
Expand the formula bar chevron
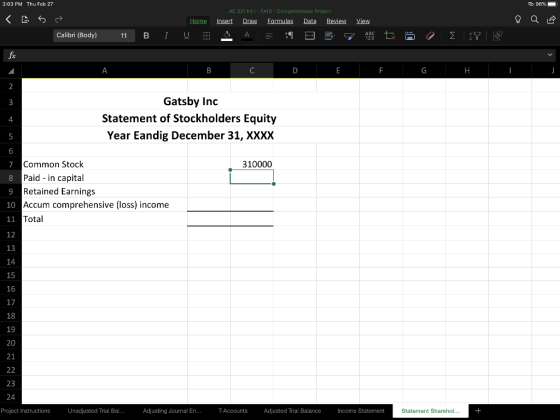click(550, 55)
